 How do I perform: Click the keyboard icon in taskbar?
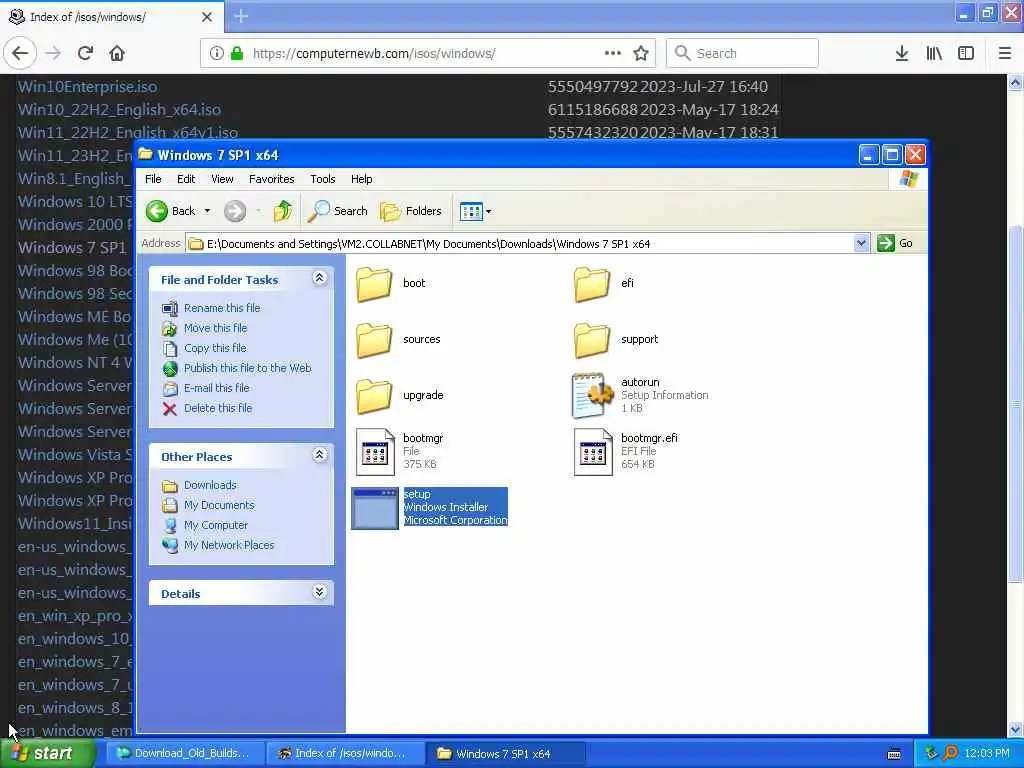[x=894, y=754]
